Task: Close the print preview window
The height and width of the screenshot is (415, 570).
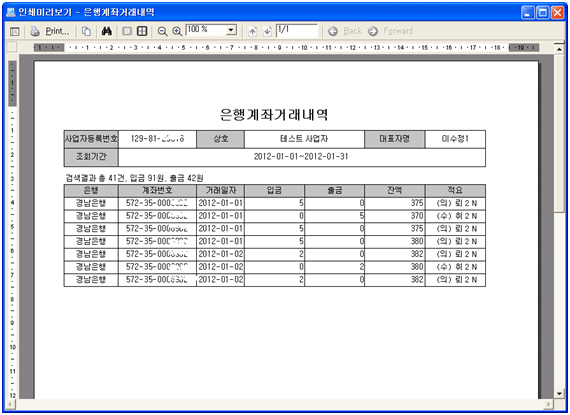Action: [558, 13]
